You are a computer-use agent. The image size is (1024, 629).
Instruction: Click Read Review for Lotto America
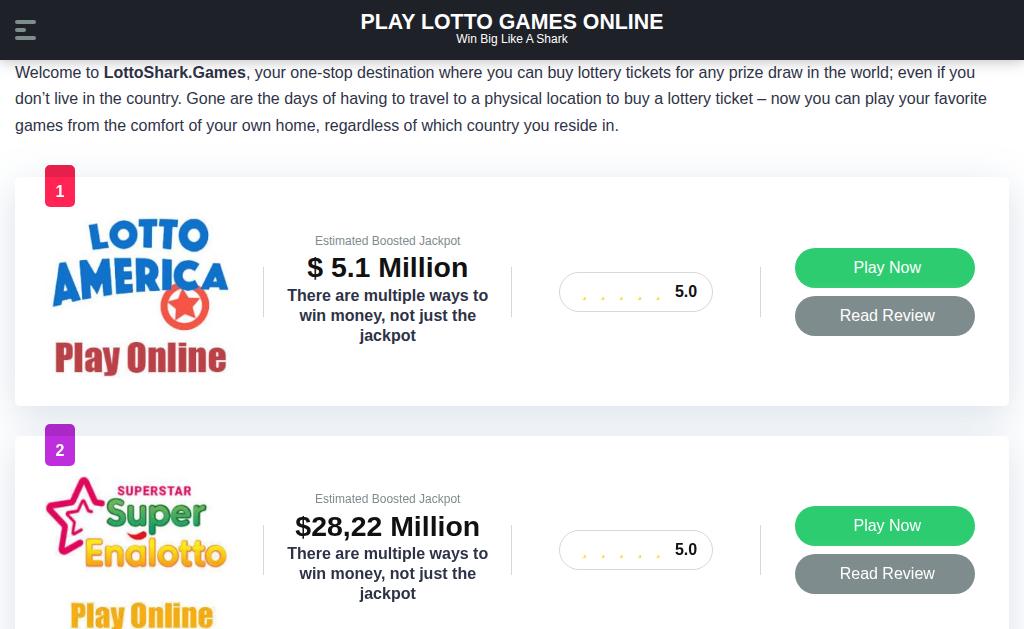tap(885, 316)
